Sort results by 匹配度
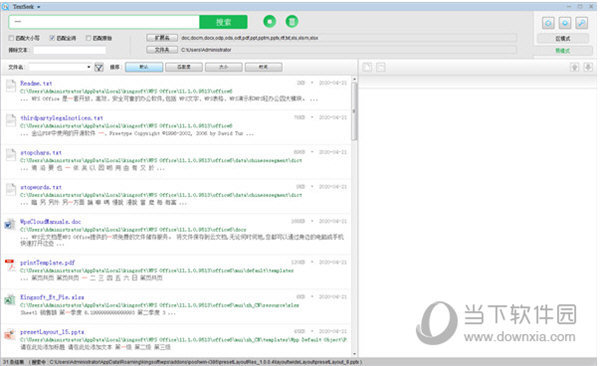 click(x=184, y=67)
